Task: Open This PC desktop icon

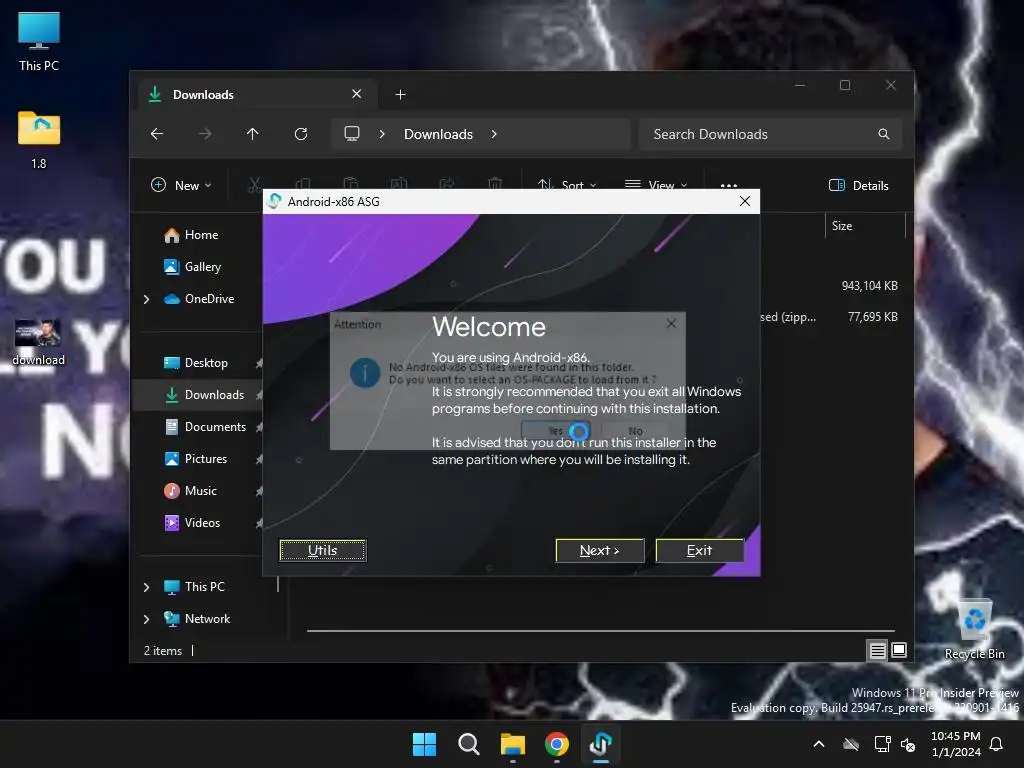Action: pyautogui.click(x=39, y=41)
